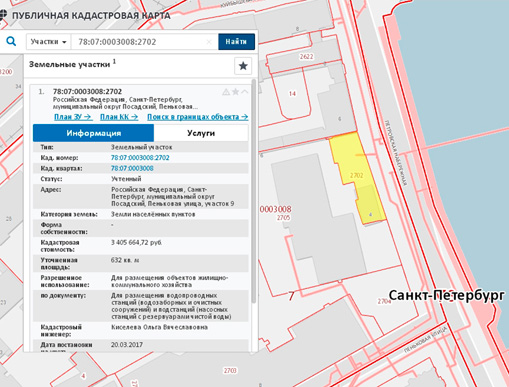Switch to the Информация tab
Image resolution: width=509 pixels, height=387 pixels.
pos(93,133)
